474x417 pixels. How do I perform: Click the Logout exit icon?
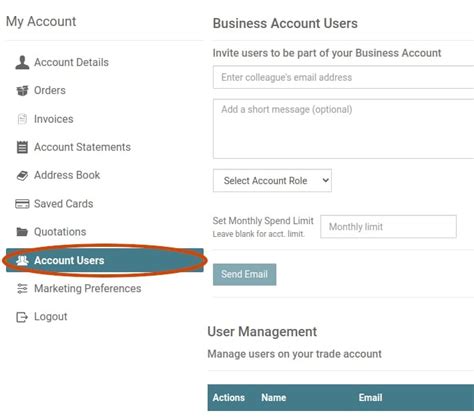point(22,317)
